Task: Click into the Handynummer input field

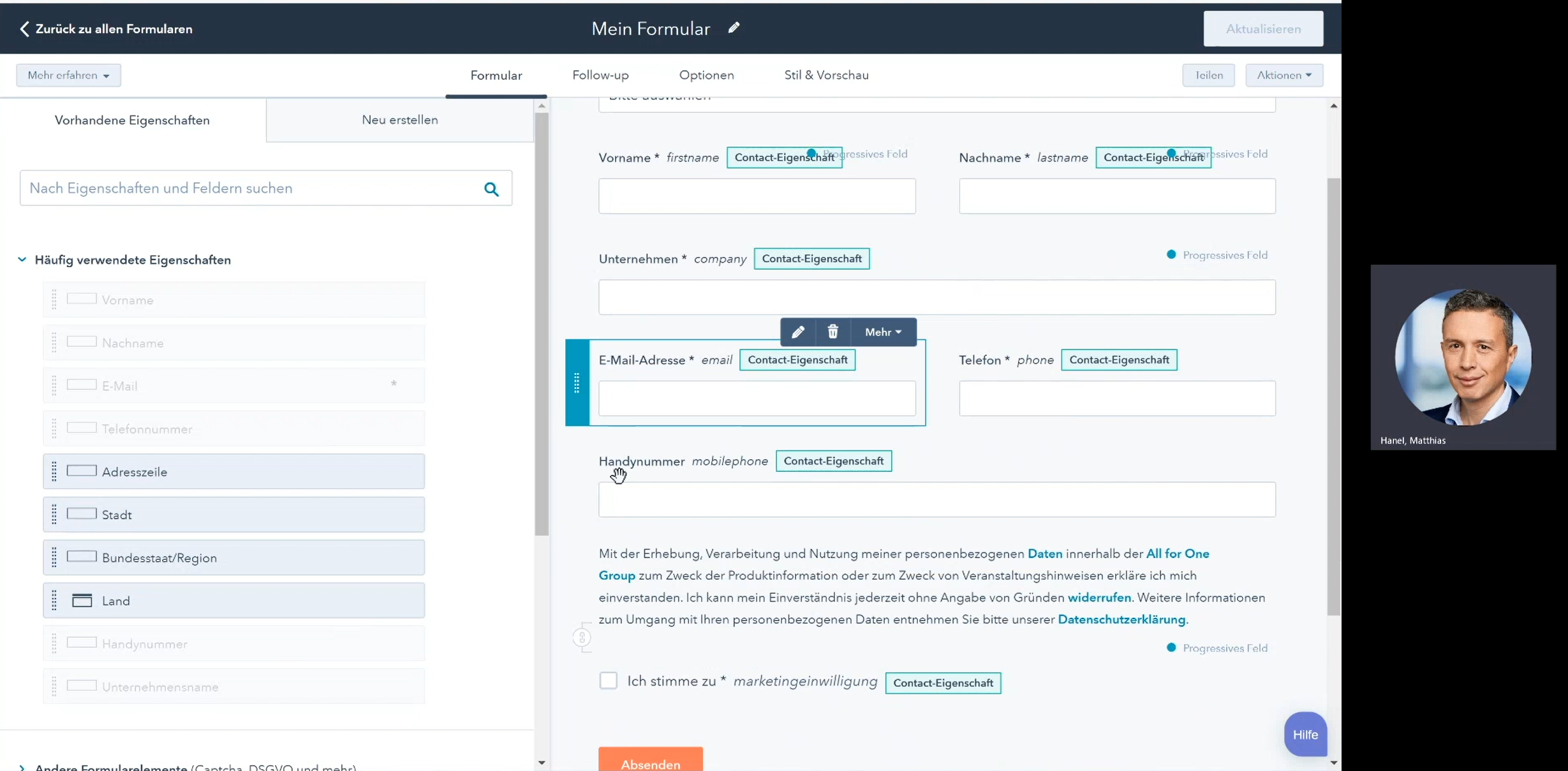Action: coord(936,499)
